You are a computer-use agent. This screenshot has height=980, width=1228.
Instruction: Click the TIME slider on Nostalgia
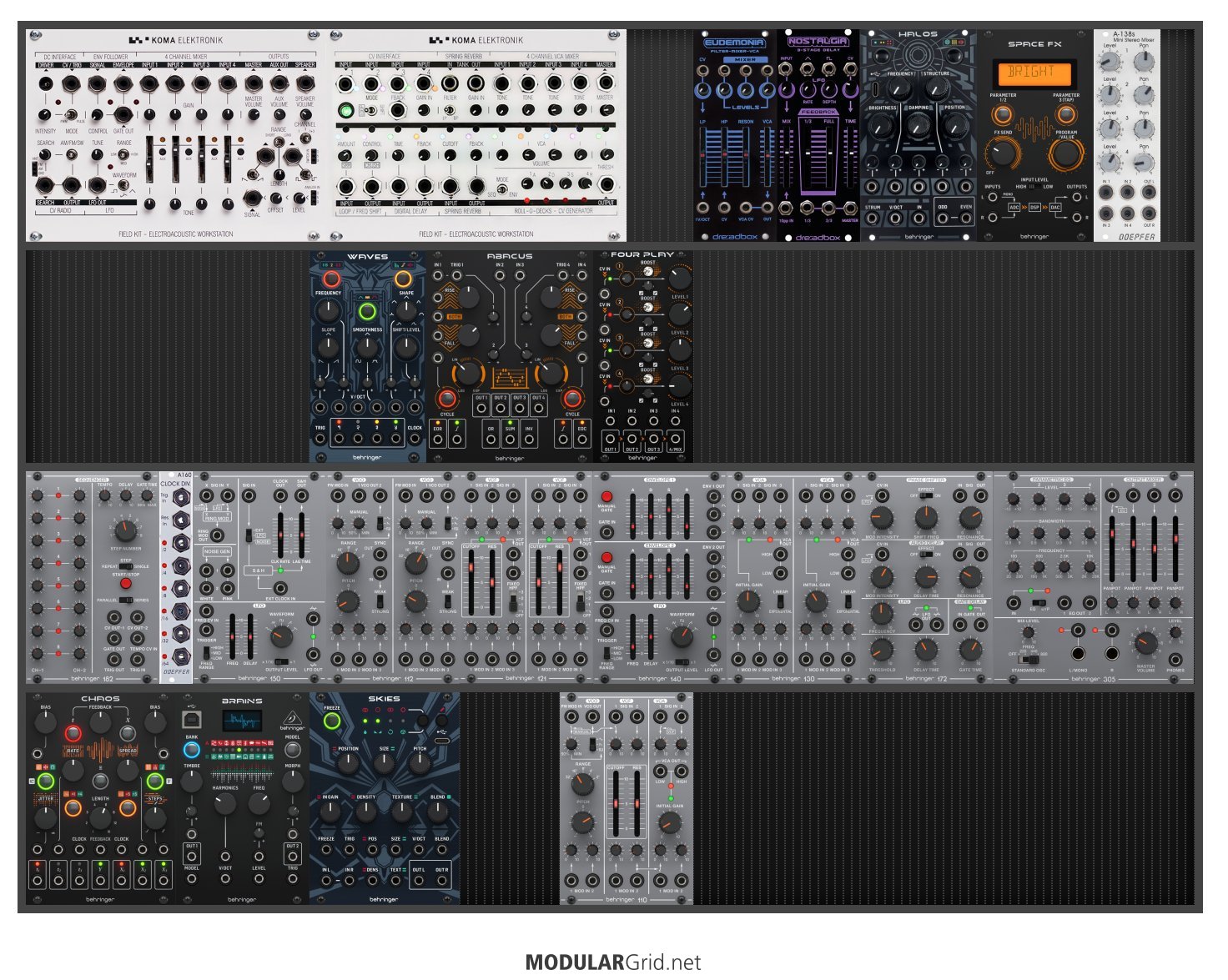(850, 158)
